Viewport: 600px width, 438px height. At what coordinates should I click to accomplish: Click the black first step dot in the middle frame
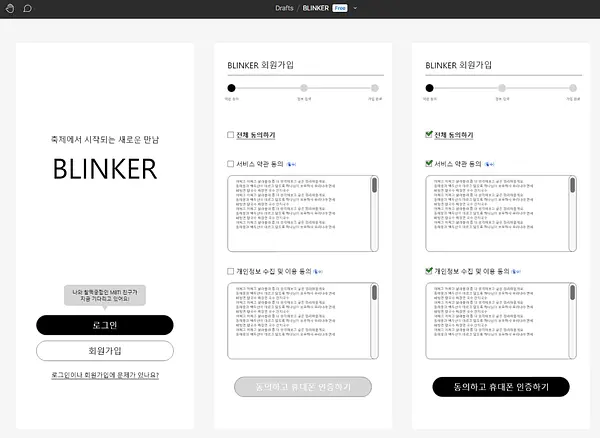coord(232,88)
